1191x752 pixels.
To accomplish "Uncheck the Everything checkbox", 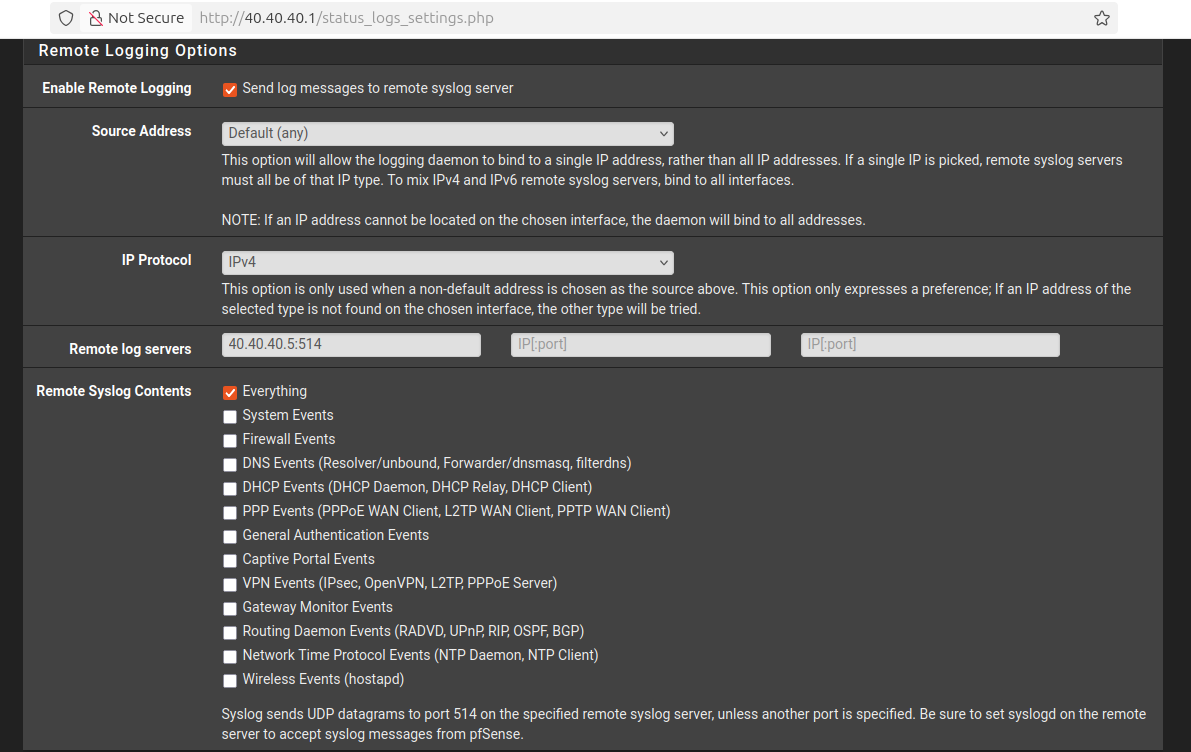I will point(230,392).
